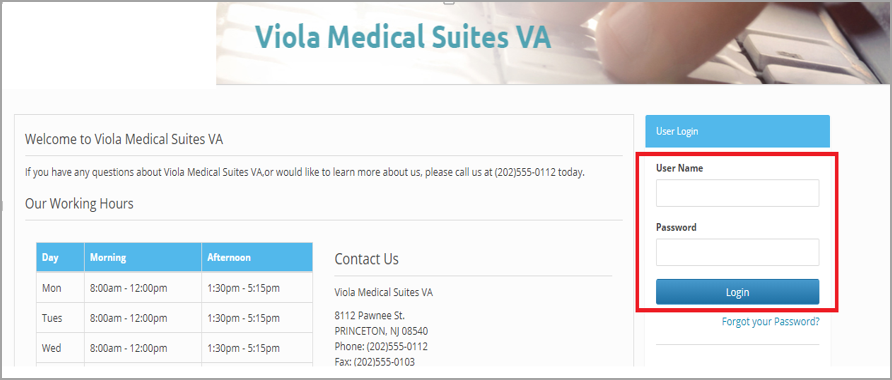892x380 pixels.
Task: Click the 8112 Pawnee St. address line
Action: click(x=370, y=316)
